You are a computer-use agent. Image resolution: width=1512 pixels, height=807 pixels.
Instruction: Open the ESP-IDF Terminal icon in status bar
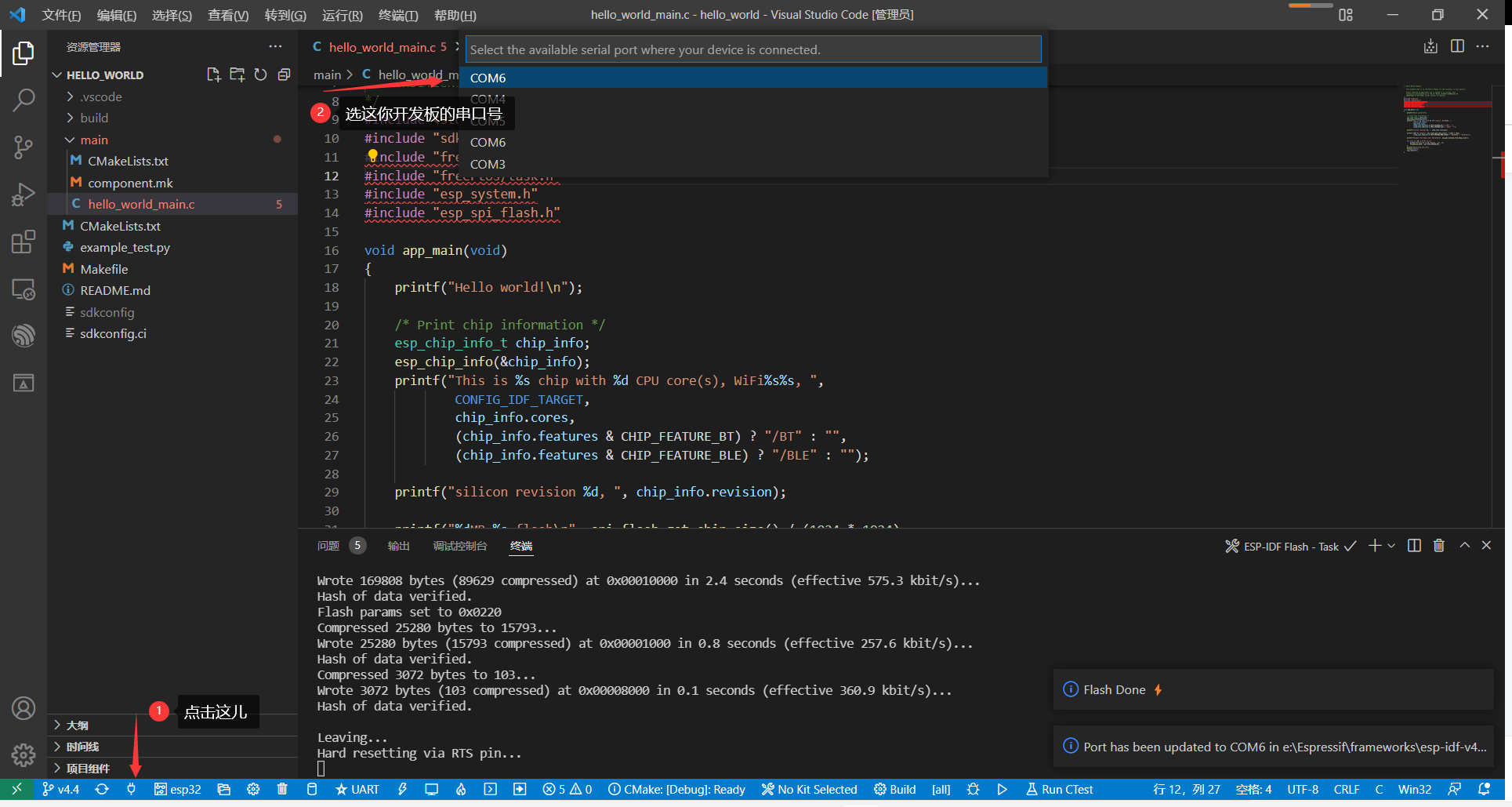pos(490,790)
